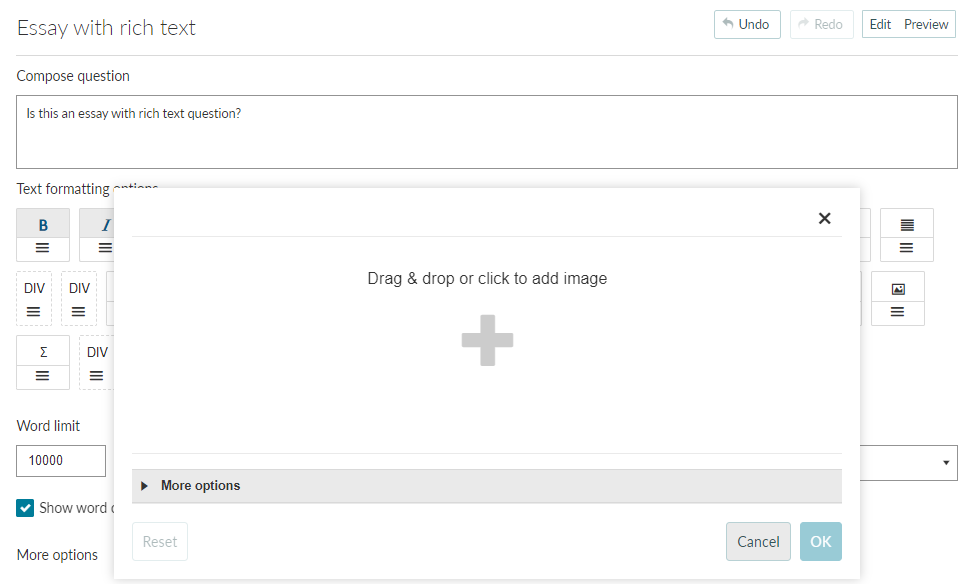Click the justify alignment icon at right
This screenshot has height=584, width=977.
pos(907,224)
